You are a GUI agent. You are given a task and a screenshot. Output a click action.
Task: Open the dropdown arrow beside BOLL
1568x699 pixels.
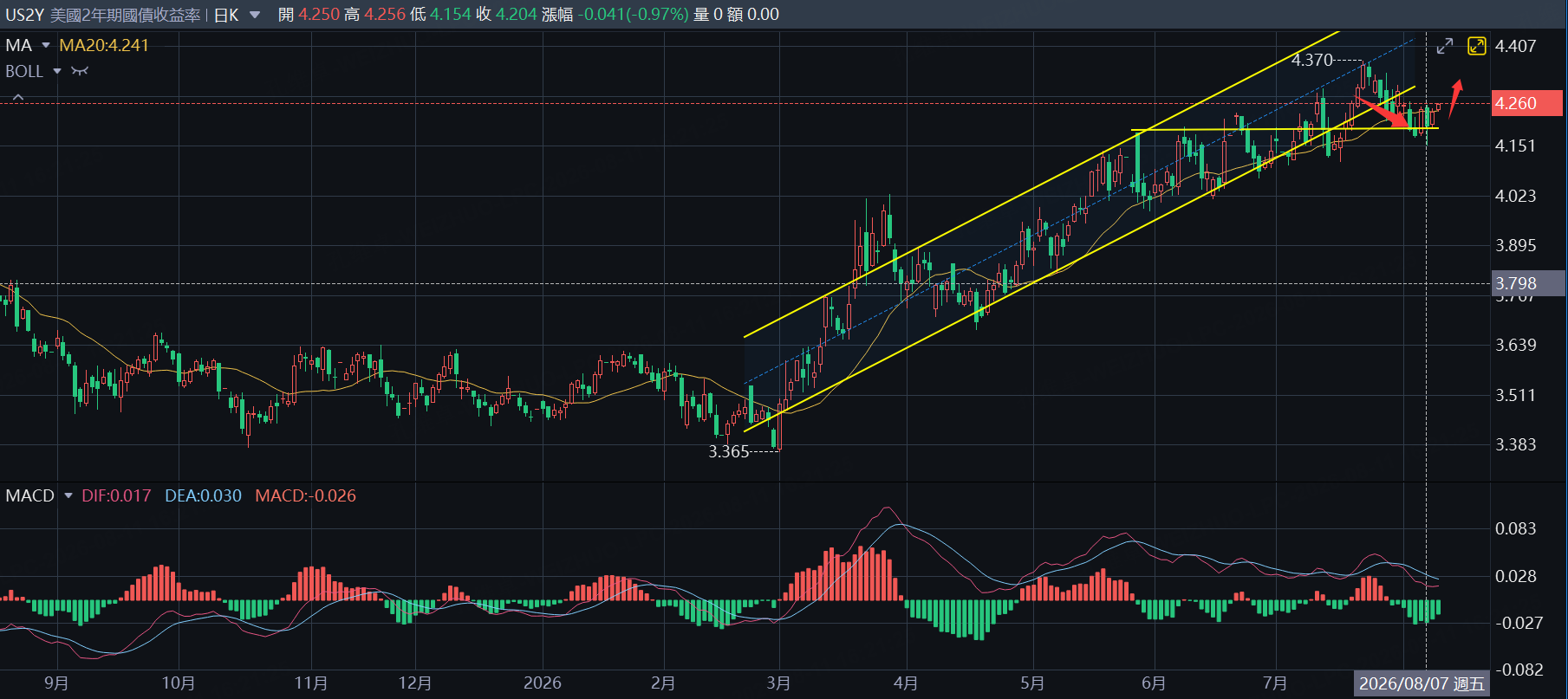pos(57,71)
